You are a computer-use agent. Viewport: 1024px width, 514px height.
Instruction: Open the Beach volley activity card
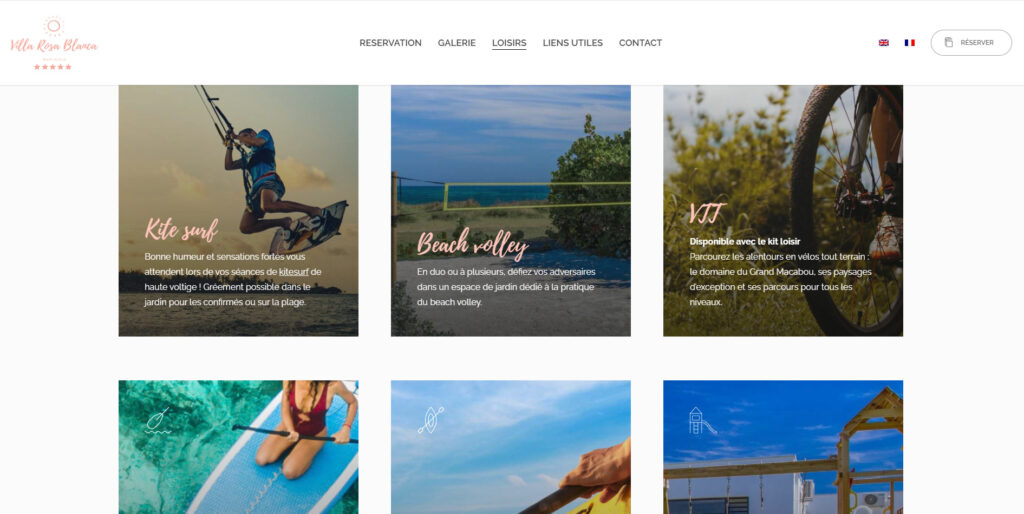point(511,210)
